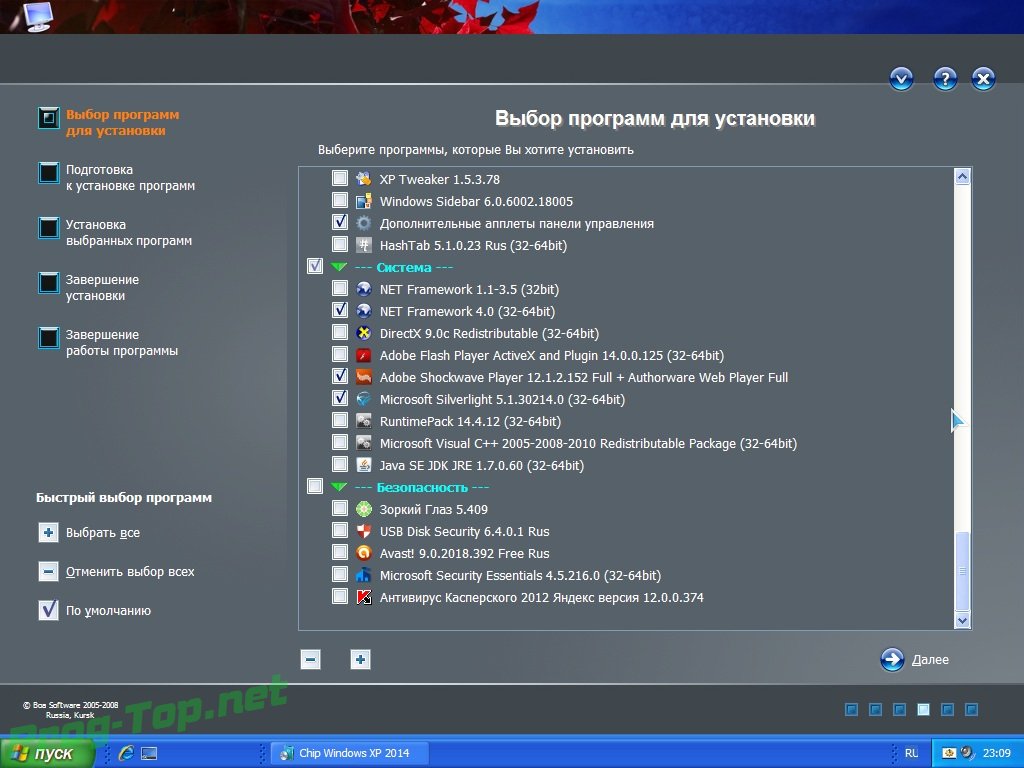Uncheck Дополнительные апплеты панели управления
Image resolution: width=1024 pixels, height=768 pixels.
coord(340,222)
